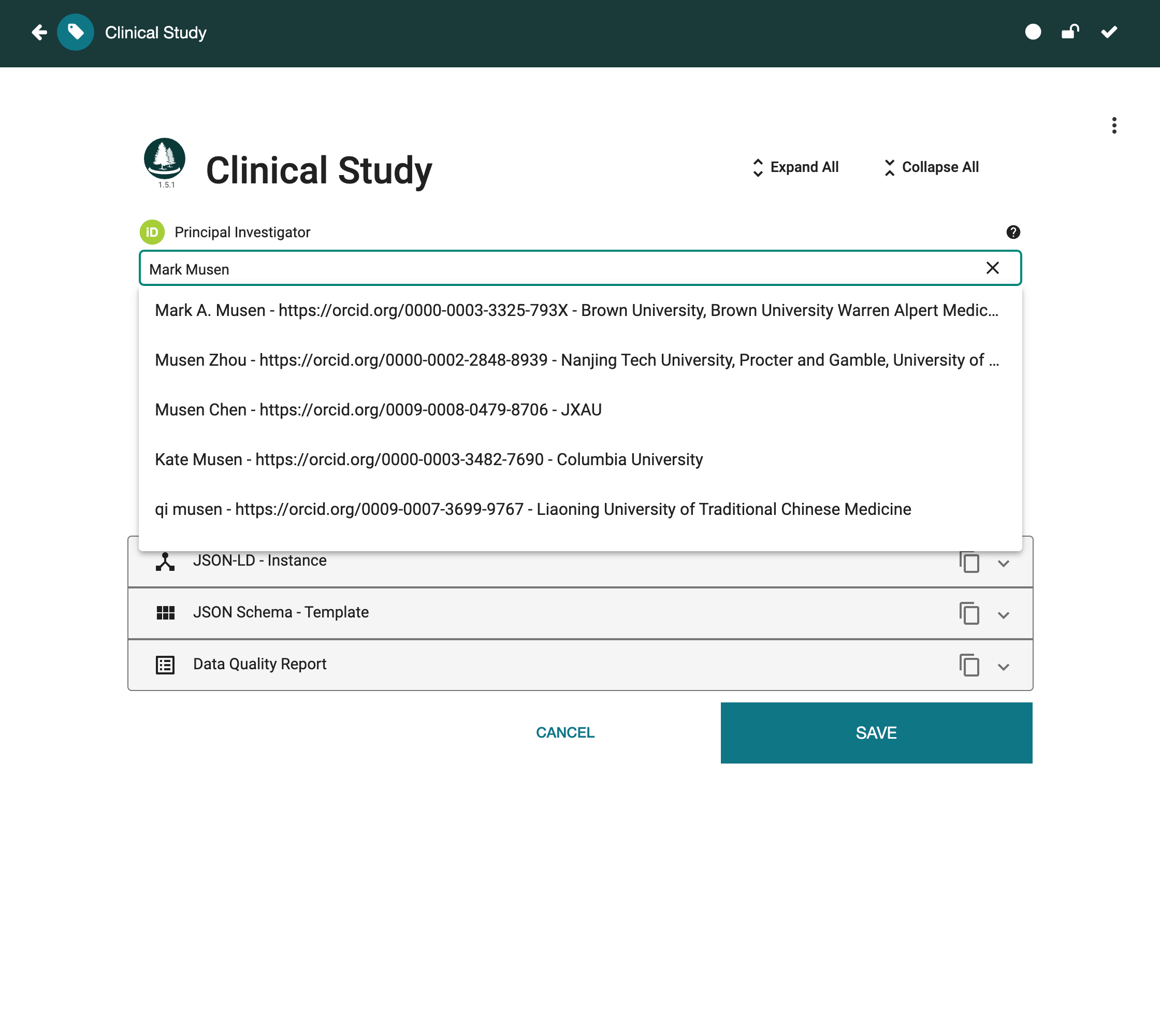Go back using the header arrow
This screenshot has height=1036, width=1160.
[x=39, y=33]
